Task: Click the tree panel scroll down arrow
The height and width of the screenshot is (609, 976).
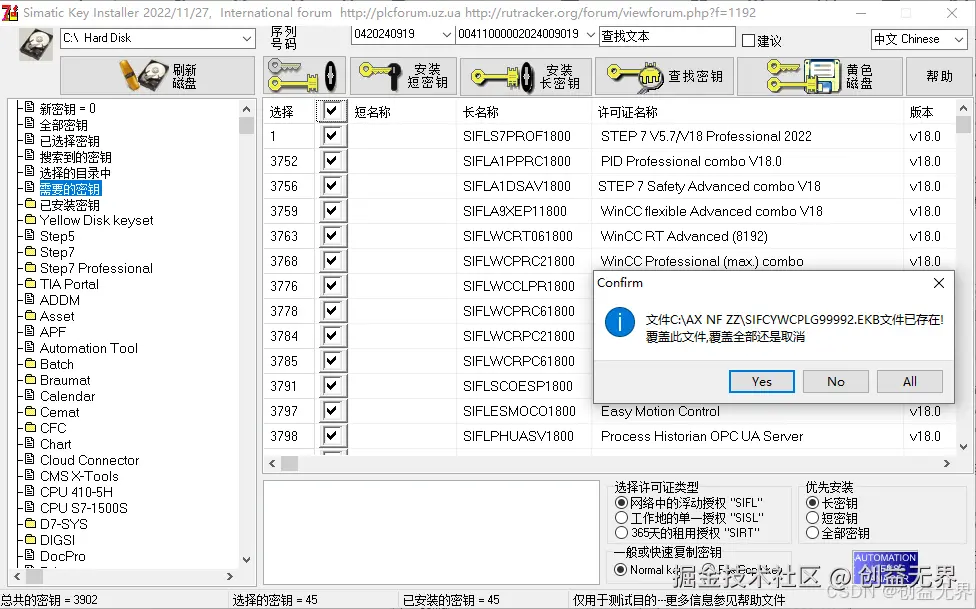Action: [246, 560]
